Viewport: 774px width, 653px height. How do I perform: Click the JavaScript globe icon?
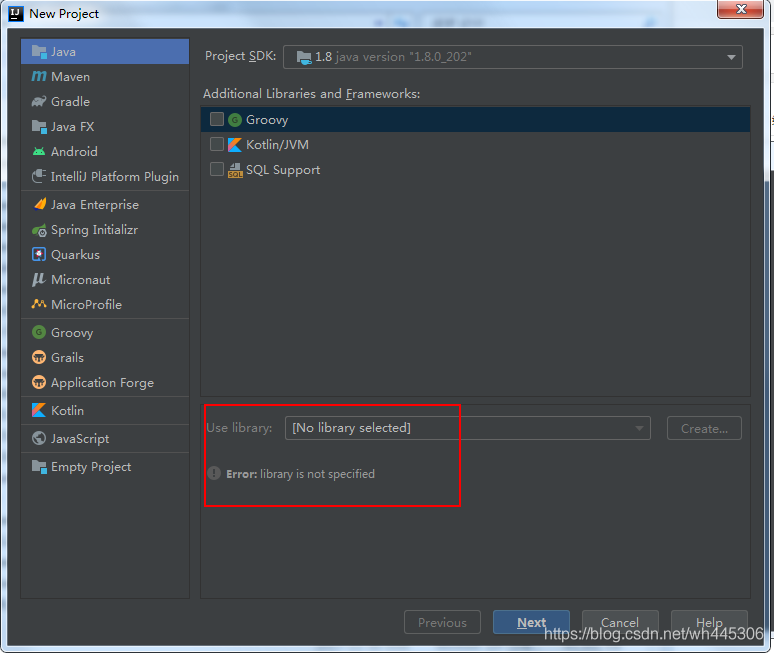pyautogui.click(x=39, y=438)
